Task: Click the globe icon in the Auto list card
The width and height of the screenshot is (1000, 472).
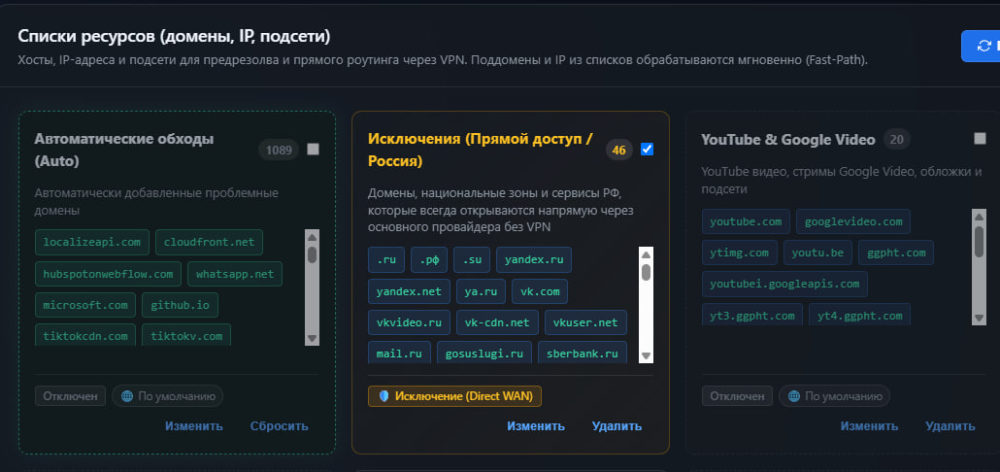Action: [x=128, y=396]
